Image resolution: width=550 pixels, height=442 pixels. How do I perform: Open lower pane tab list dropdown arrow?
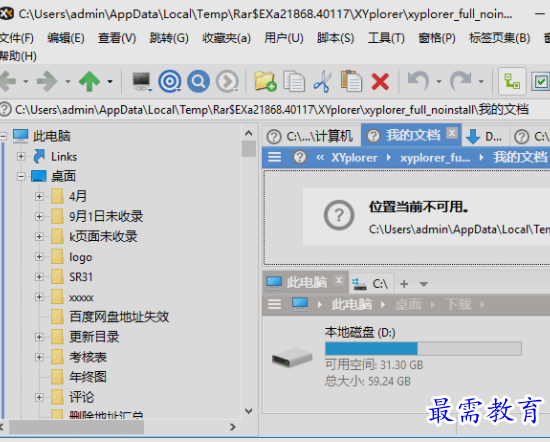coord(424,284)
